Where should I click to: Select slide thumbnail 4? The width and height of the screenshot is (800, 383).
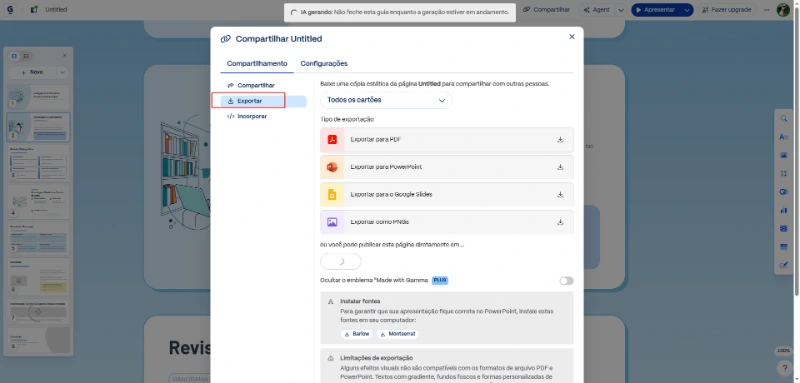[38, 200]
